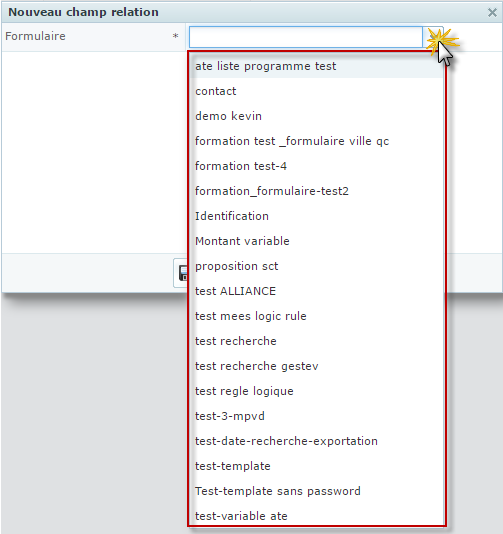The height and width of the screenshot is (534, 503).
Task: Choose 'formation_formulaire-test2' option
Action: [x=316, y=191]
